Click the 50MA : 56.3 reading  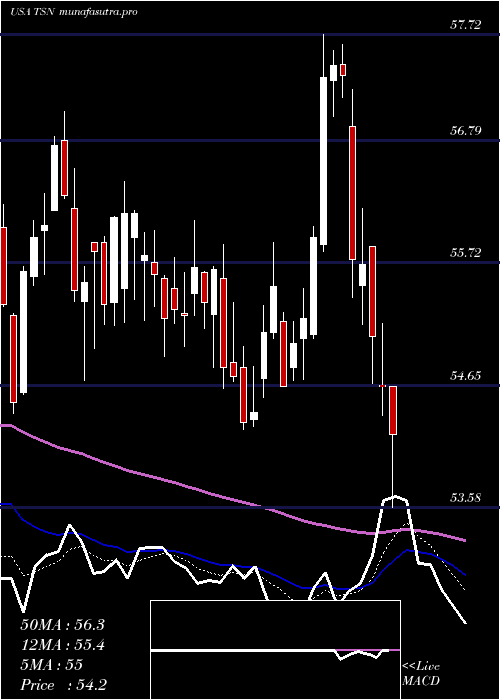(x=62, y=625)
